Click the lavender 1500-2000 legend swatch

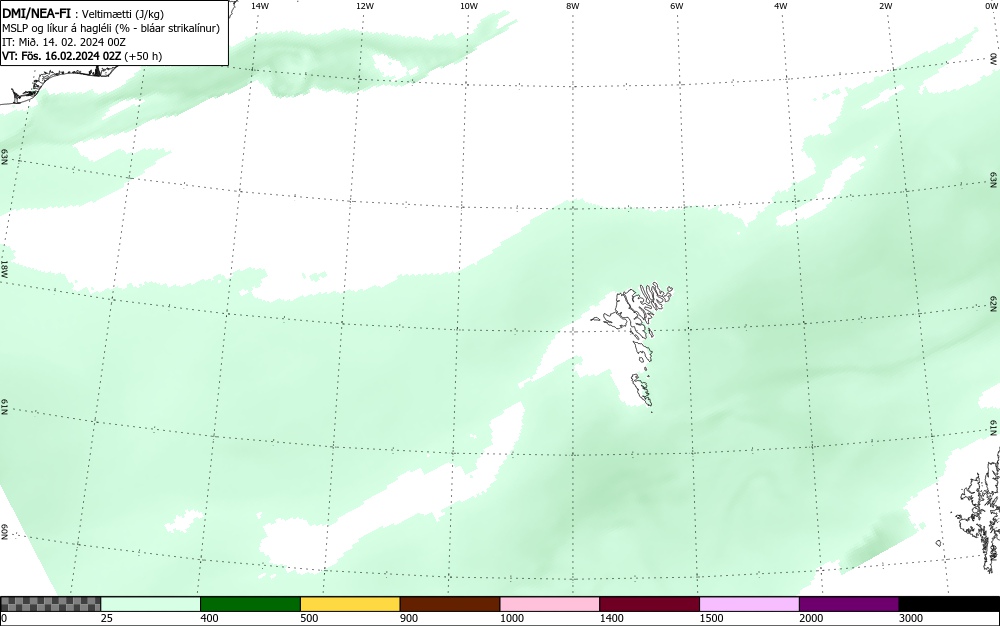(x=749, y=604)
